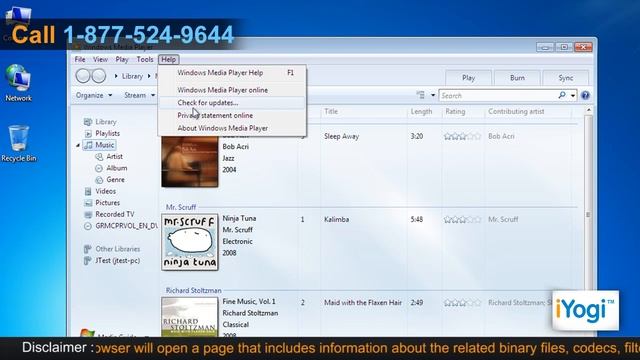640x360 pixels.
Task: Click the vertical scrollbar up arrow
Action: 588,111
